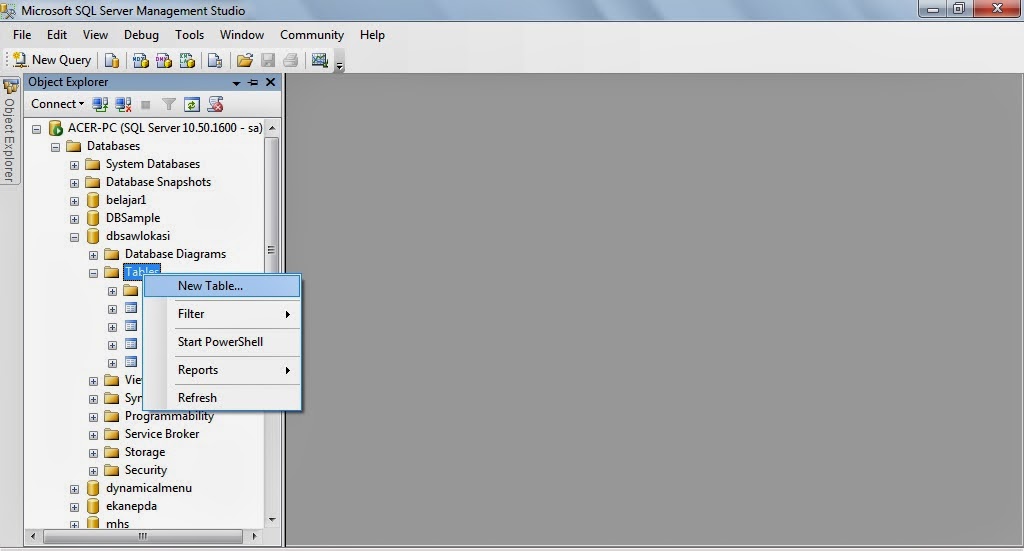Expand the Database Snapshots folder
Viewport: 1024px width, 551px height.
(x=74, y=183)
